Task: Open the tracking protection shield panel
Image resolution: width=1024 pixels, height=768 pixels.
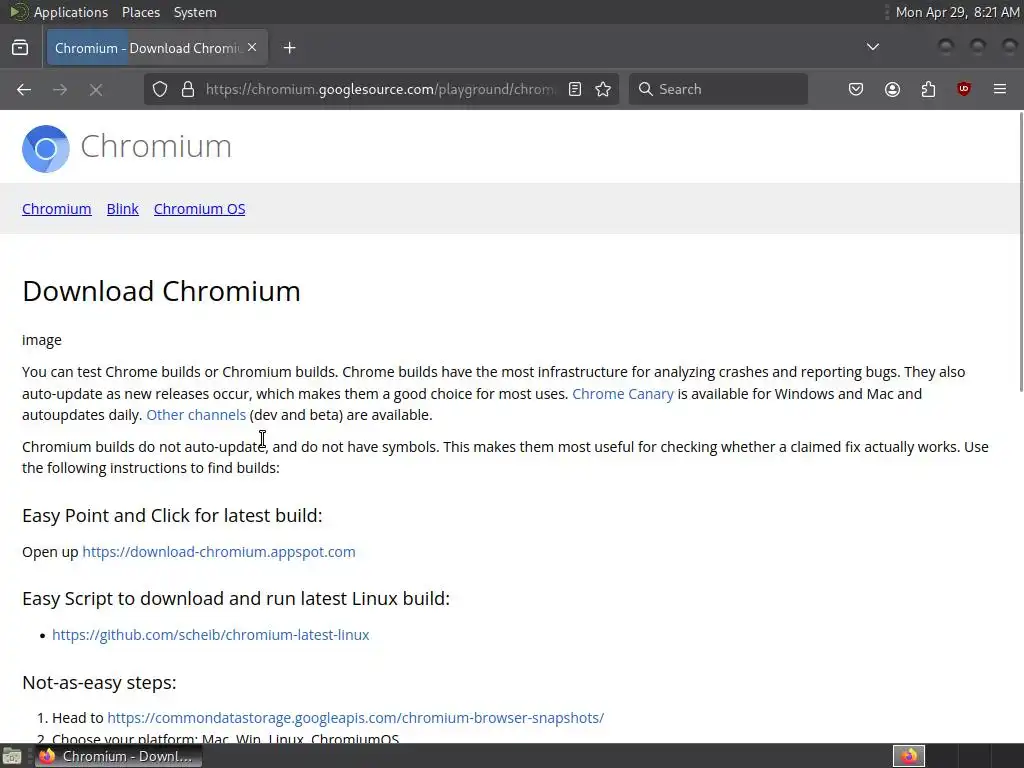Action: (x=160, y=89)
